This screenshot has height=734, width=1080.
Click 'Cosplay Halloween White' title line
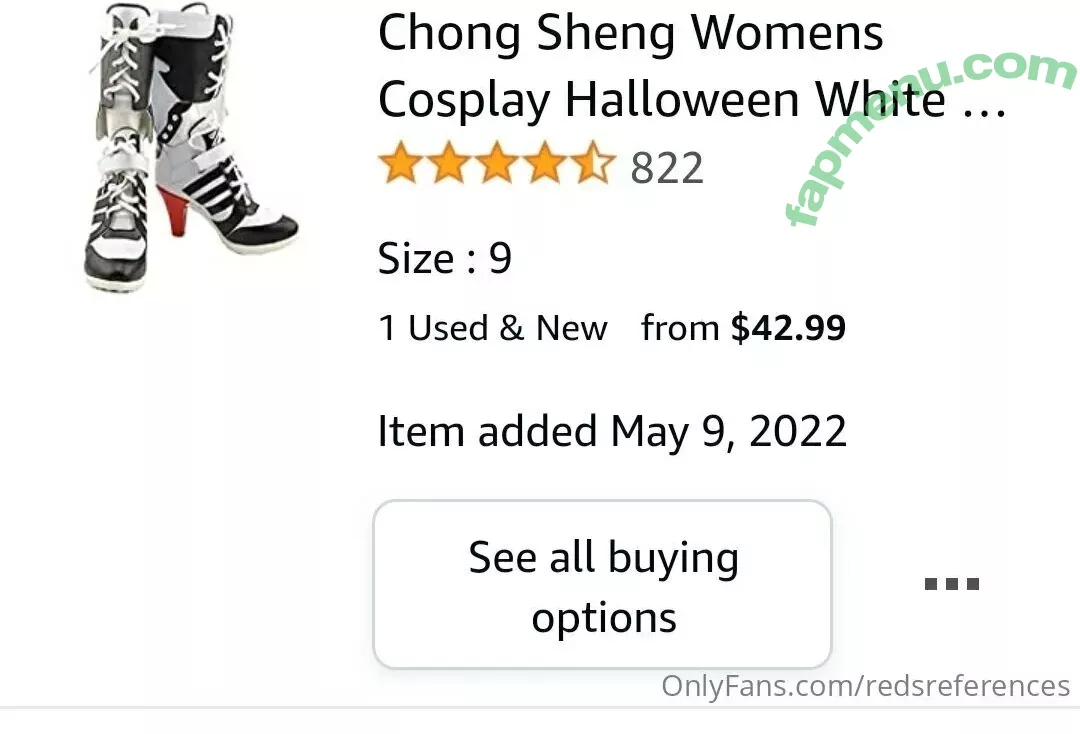[661, 99]
